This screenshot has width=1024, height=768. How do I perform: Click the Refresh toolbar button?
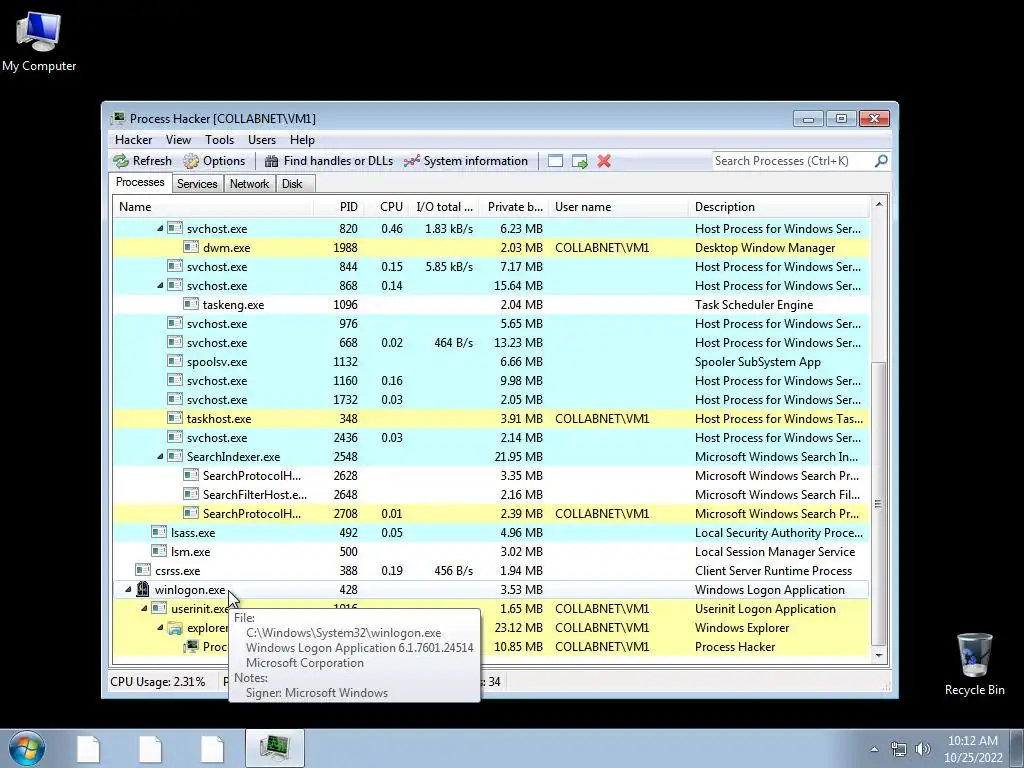click(142, 161)
